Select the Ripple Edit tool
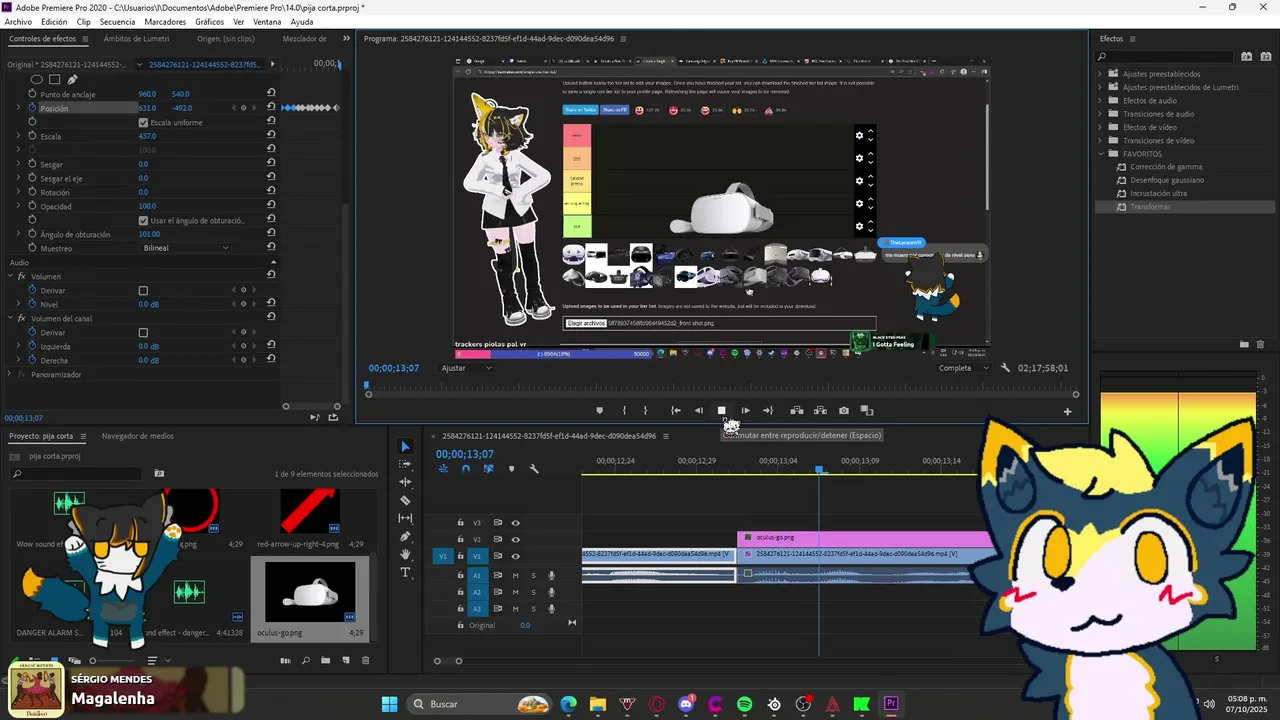Screen dimensions: 1280x720 [405, 482]
